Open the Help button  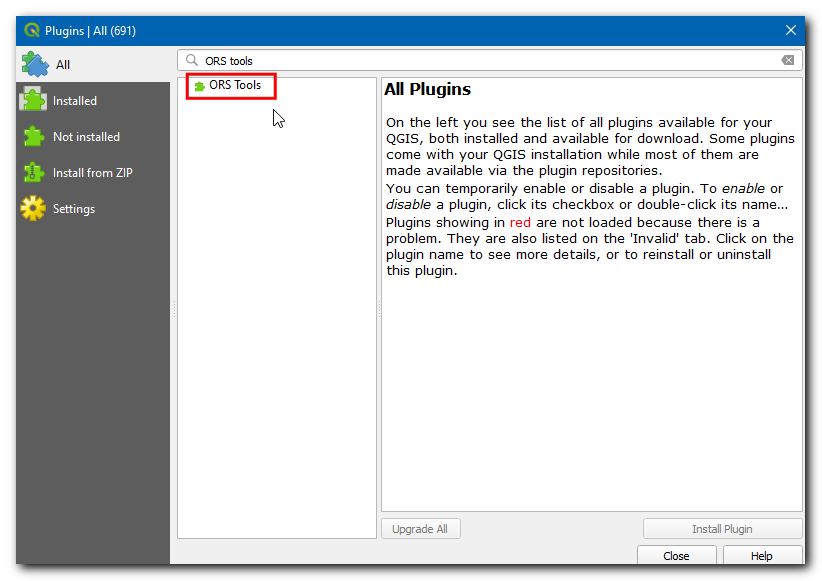761,556
